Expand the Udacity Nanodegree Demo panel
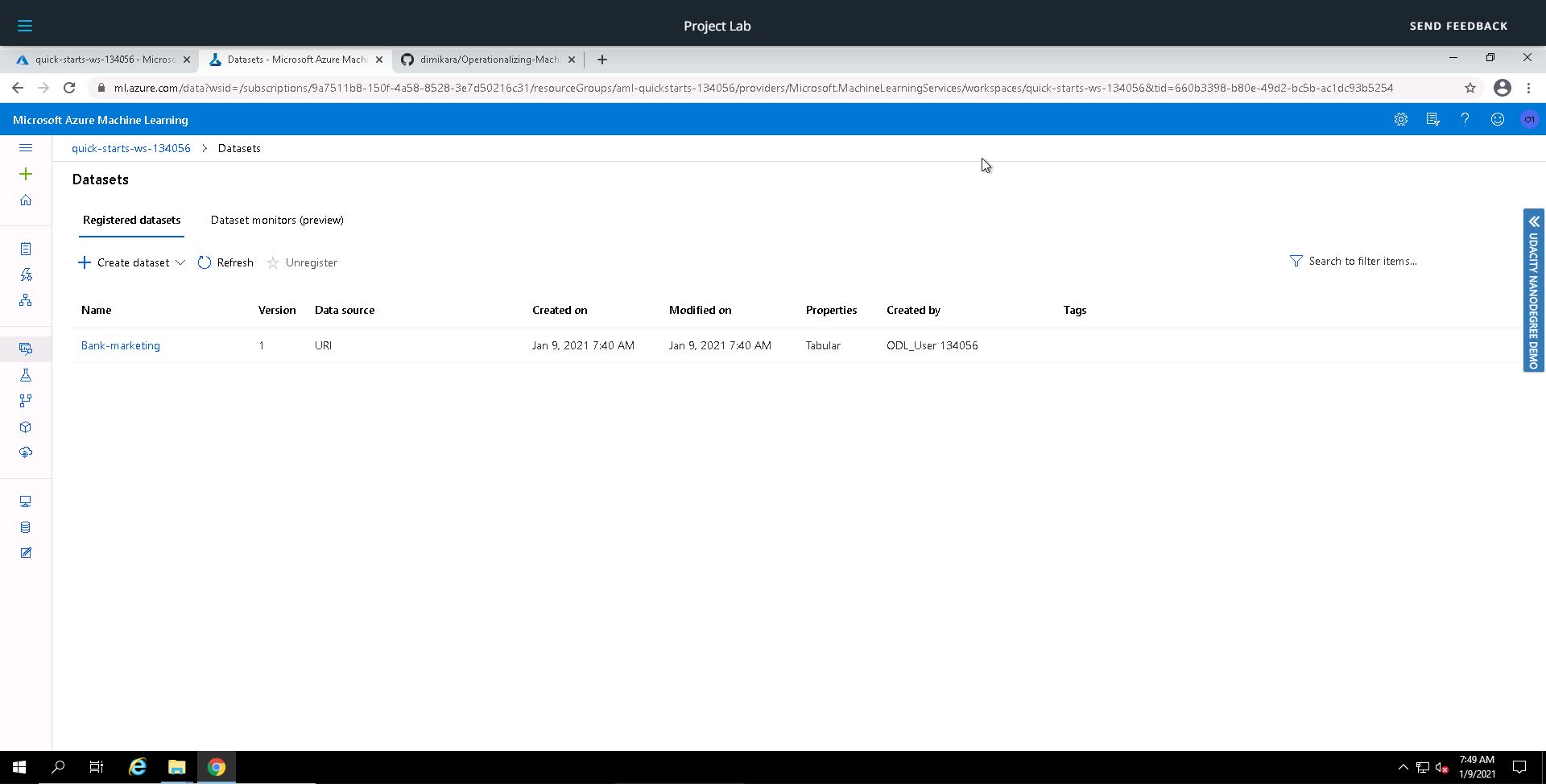1546x784 pixels. coord(1533,221)
